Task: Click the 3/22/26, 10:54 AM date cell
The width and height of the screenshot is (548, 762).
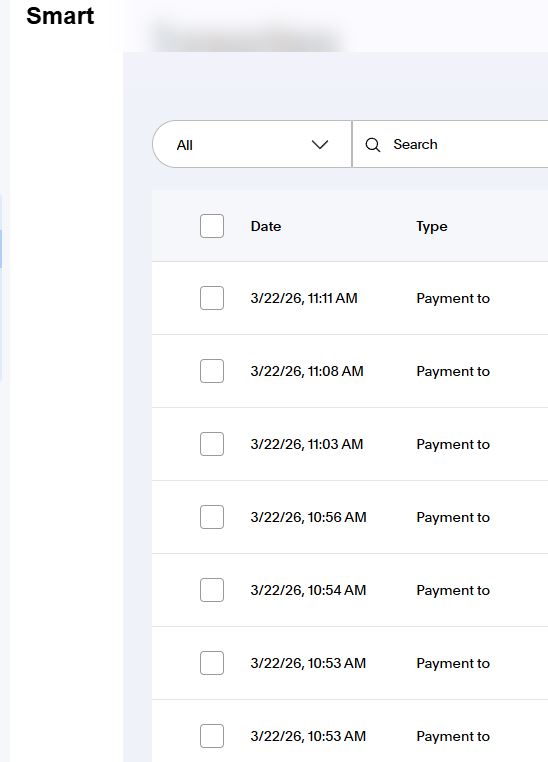Action: coord(308,590)
